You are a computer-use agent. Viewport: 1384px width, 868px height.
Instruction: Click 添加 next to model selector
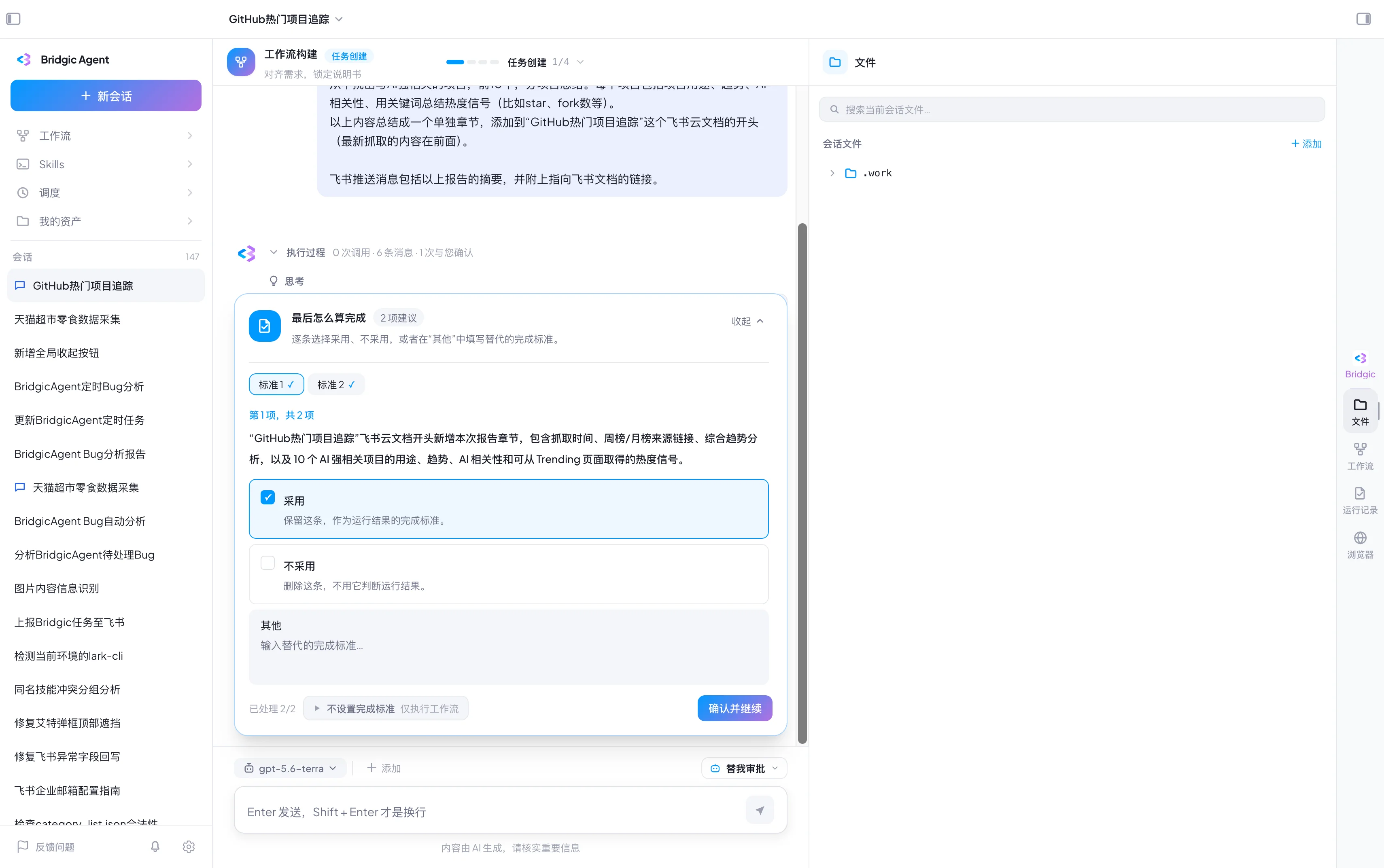pos(384,768)
